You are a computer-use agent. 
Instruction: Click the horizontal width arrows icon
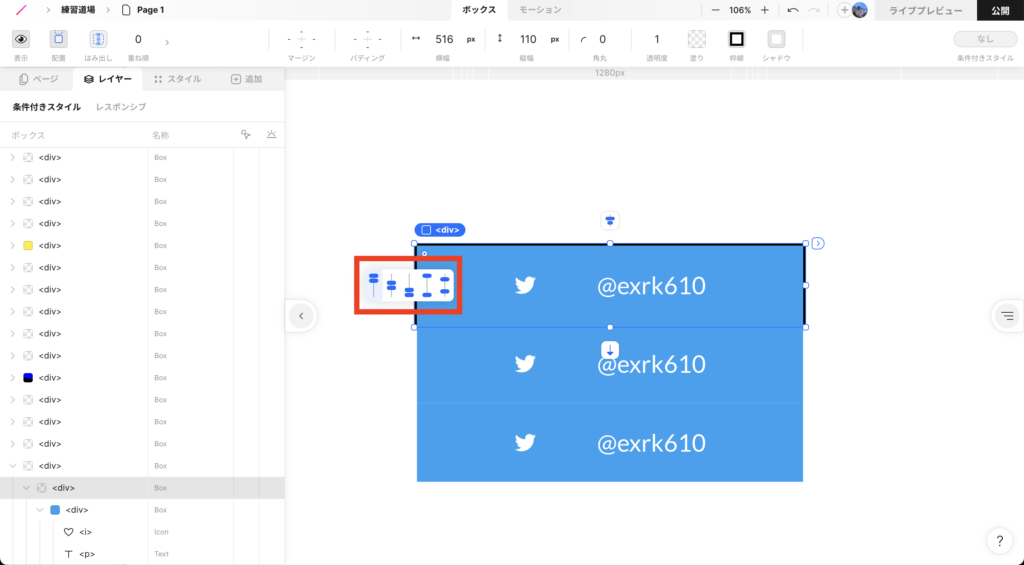point(415,39)
